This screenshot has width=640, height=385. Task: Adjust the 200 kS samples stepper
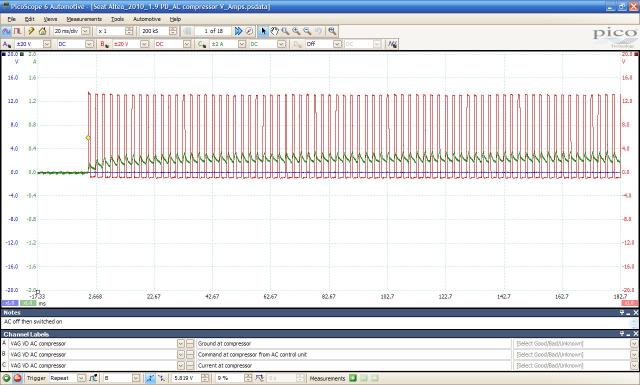pos(173,31)
